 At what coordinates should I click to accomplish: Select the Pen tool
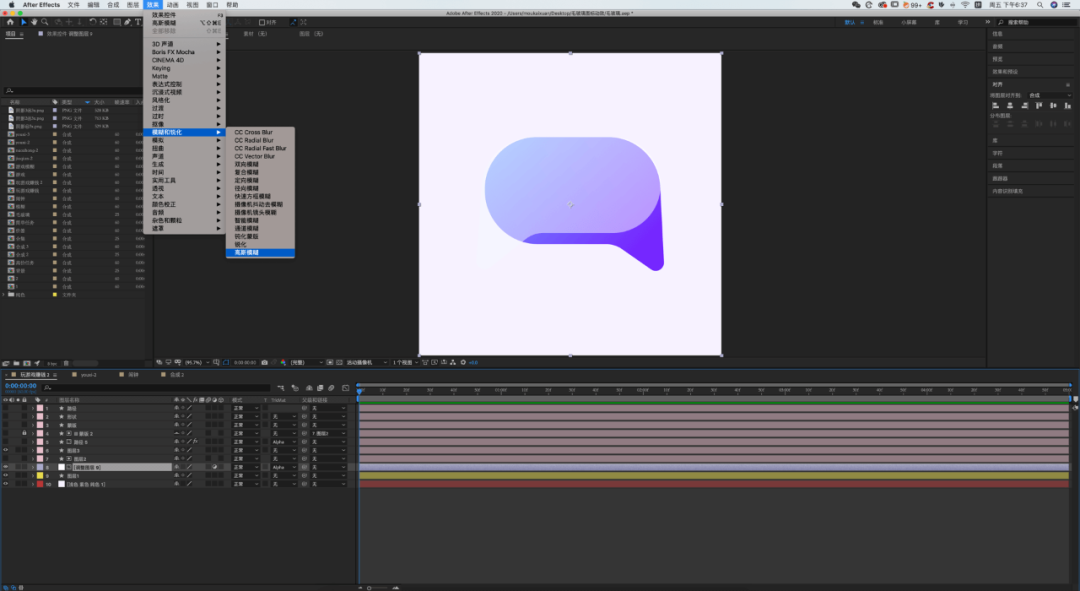point(127,22)
